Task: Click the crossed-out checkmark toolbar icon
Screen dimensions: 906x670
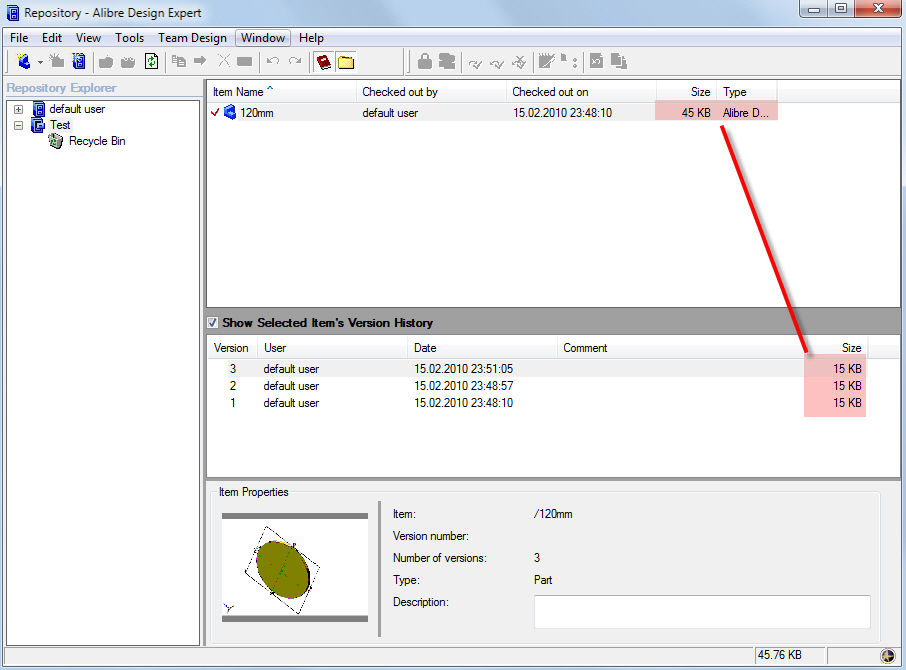Action: coord(519,61)
